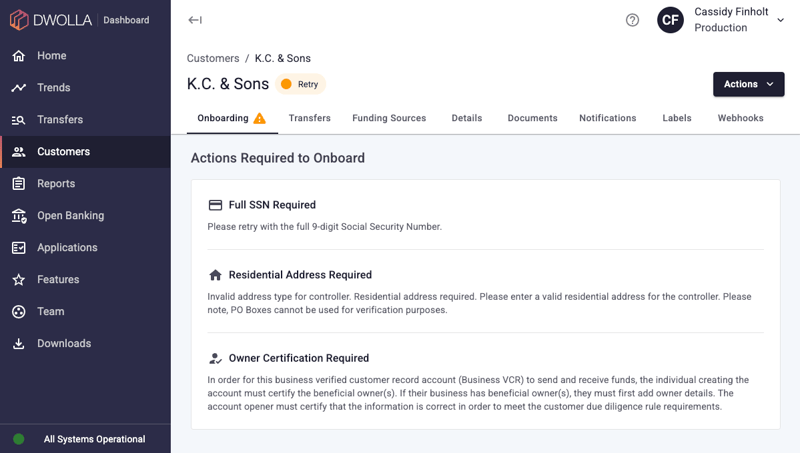Click the Team icon in sidebar
Screen dimensions: 800x453
coord(19,312)
